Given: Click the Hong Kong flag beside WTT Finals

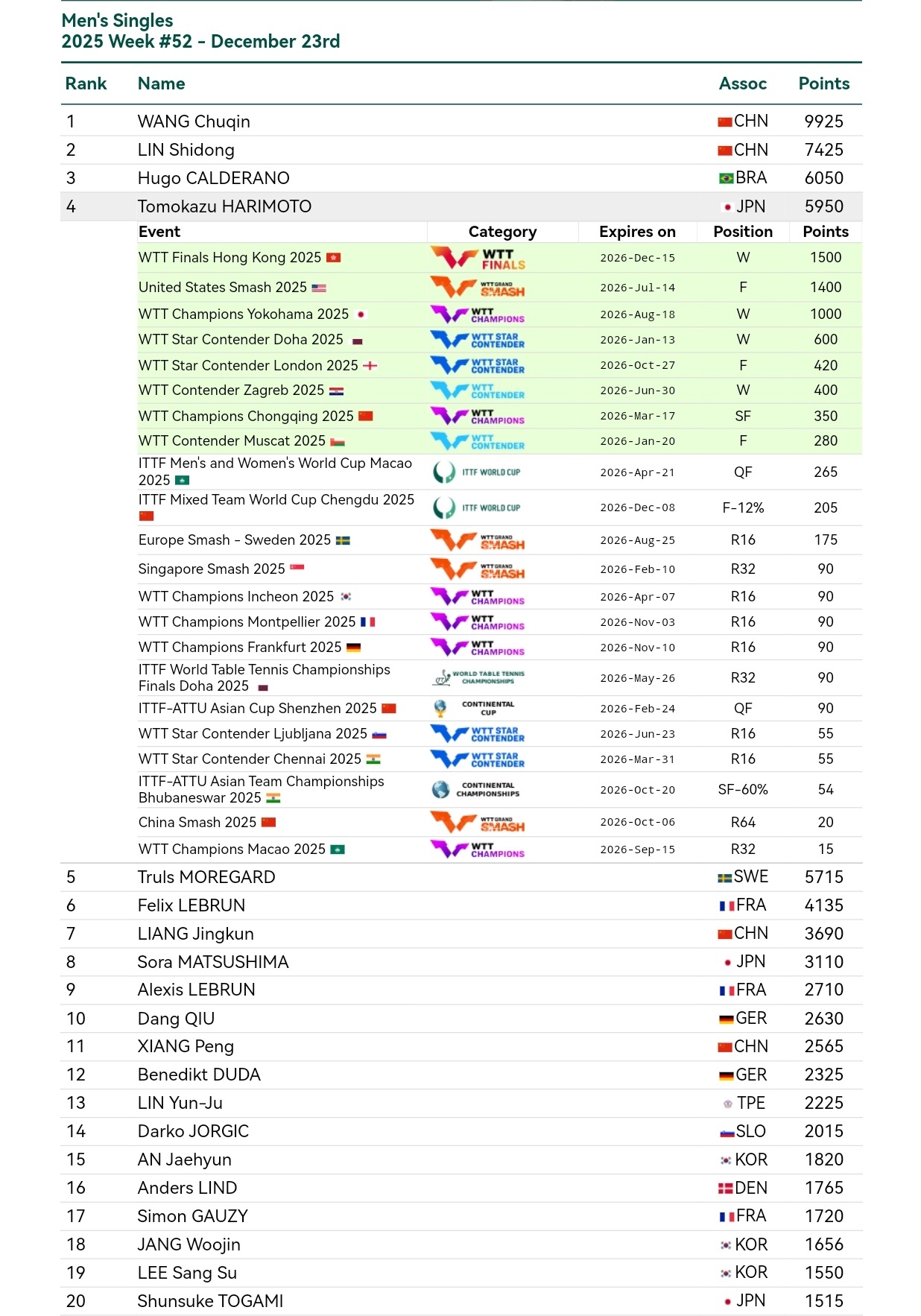Looking at the screenshot, I should (x=333, y=258).
